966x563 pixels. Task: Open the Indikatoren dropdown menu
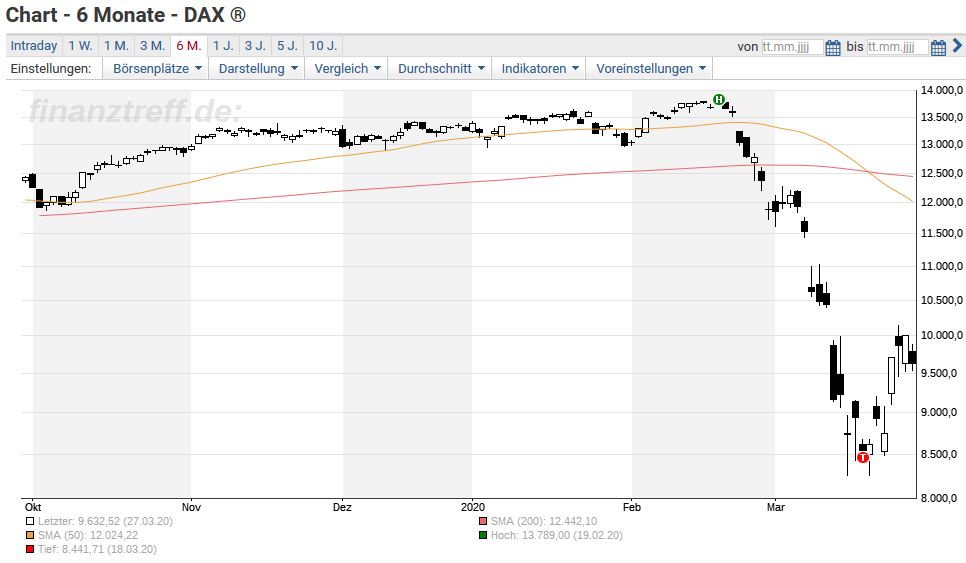pos(540,68)
